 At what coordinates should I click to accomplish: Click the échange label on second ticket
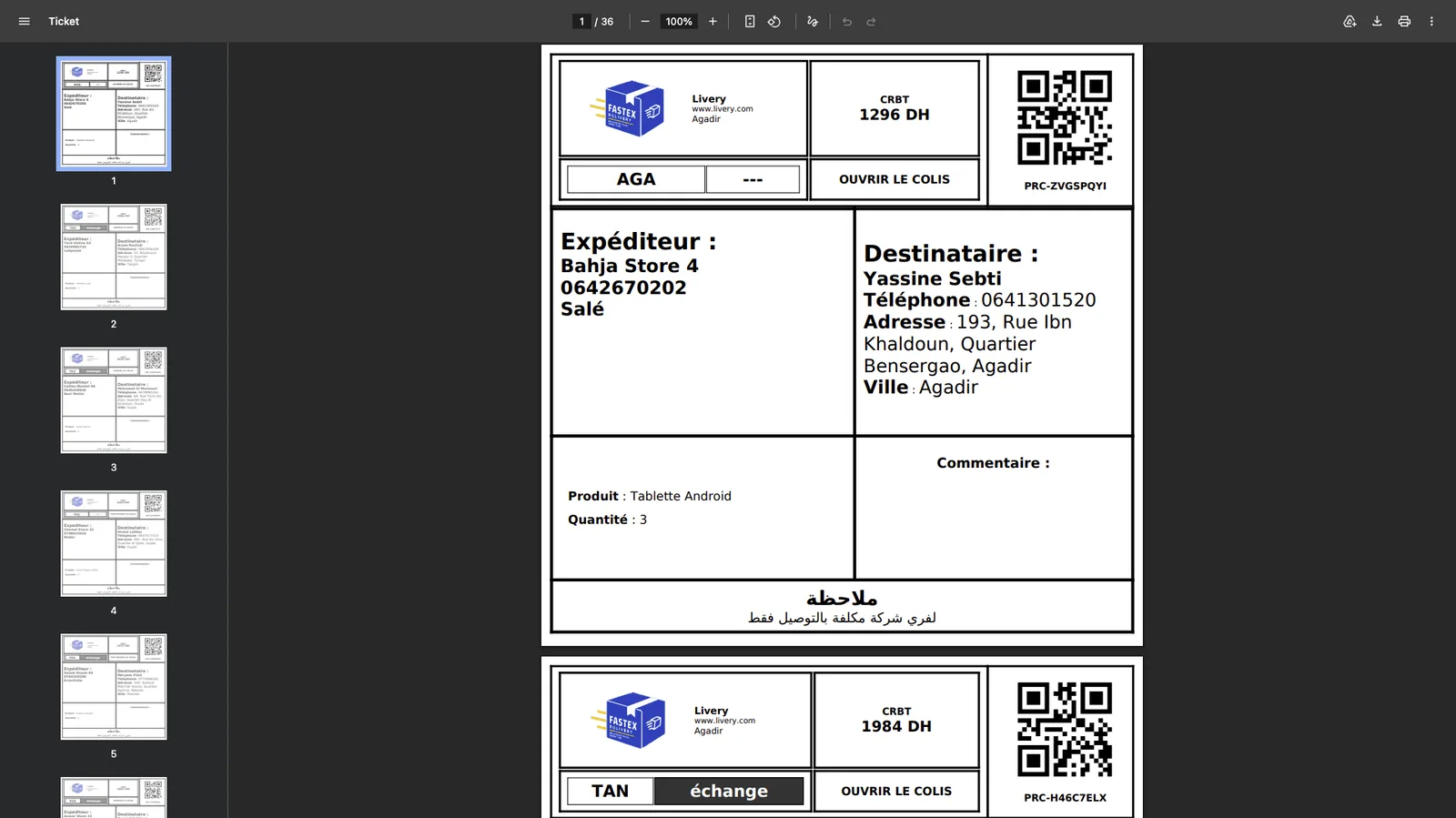(729, 791)
